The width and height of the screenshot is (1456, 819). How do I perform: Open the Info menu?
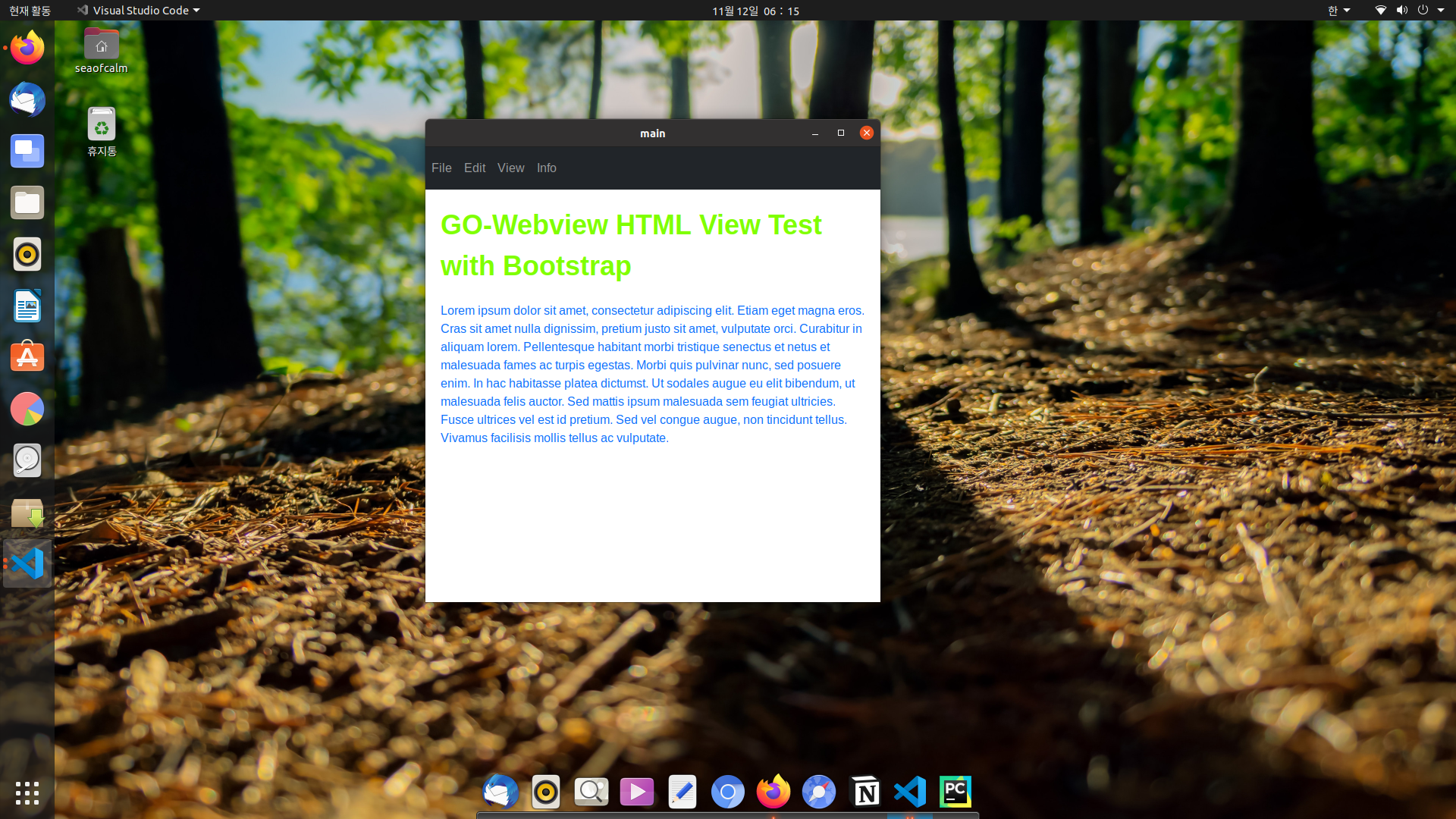pyautogui.click(x=546, y=168)
